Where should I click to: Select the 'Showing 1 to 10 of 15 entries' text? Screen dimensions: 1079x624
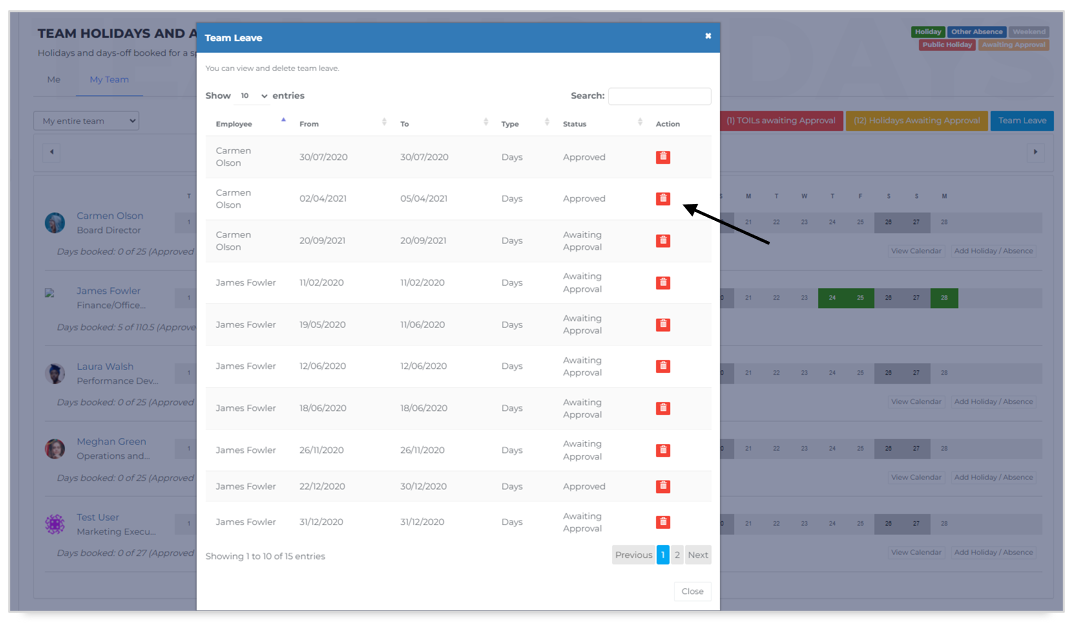click(x=265, y=556)
